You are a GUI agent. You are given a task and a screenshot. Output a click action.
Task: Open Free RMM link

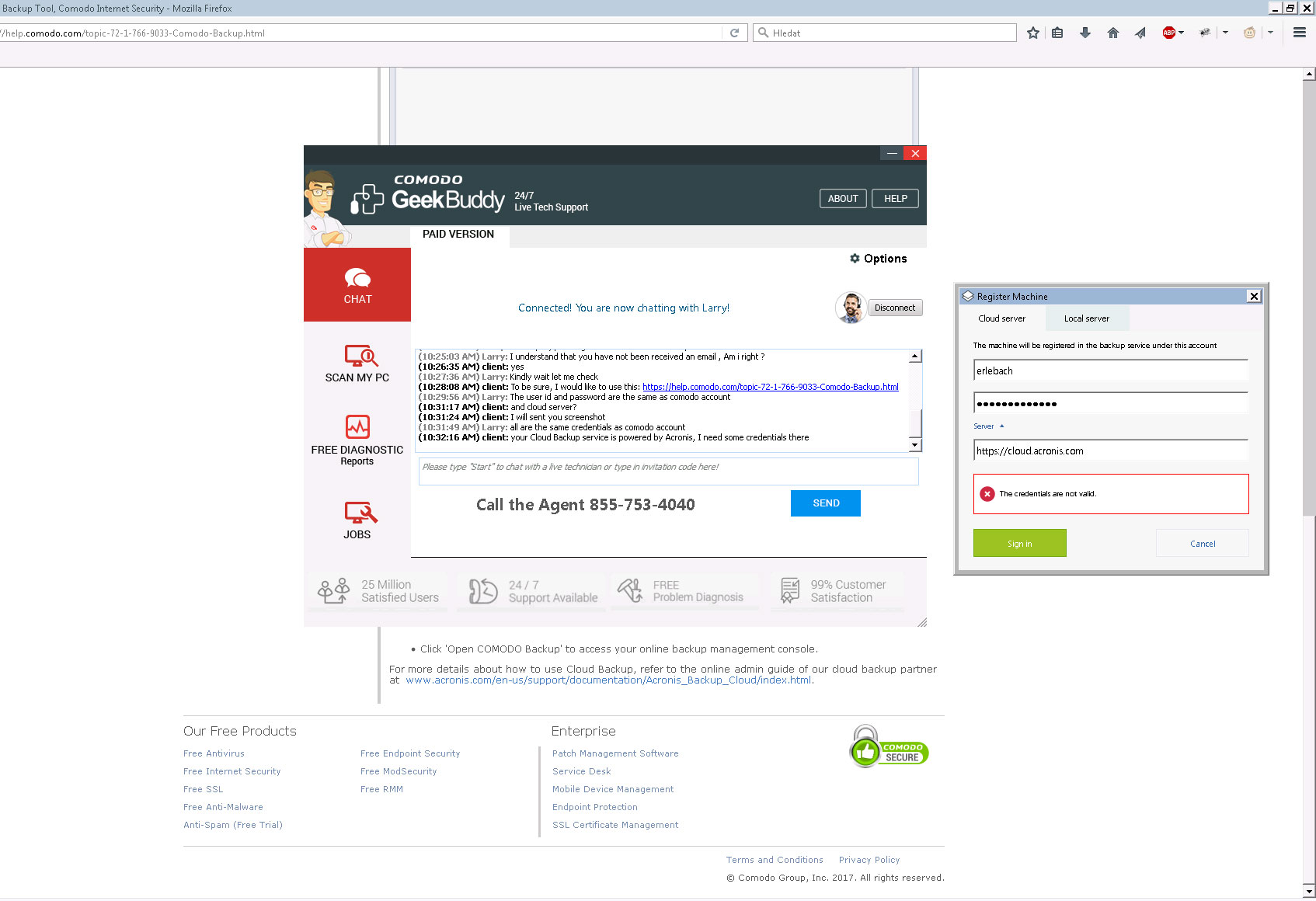point(381,789)
